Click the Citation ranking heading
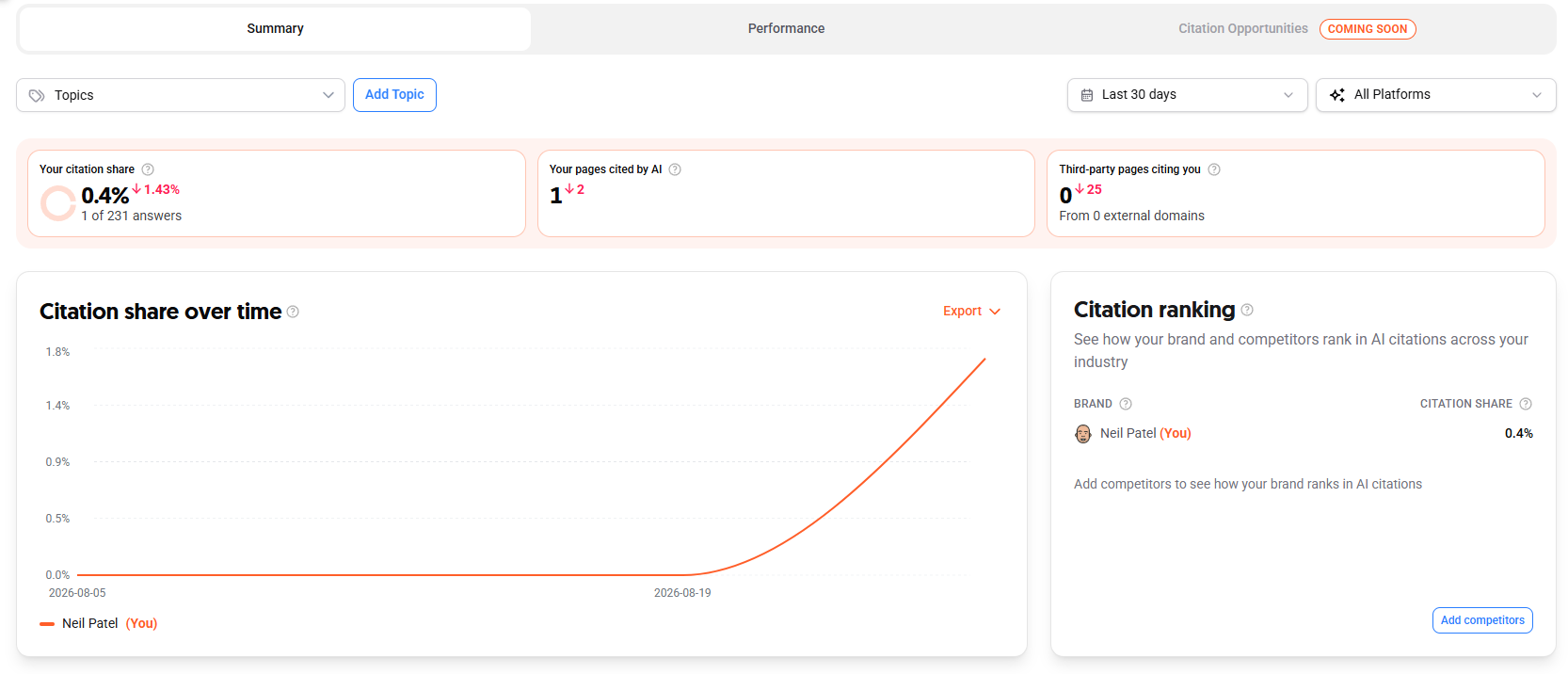 click(1154, 310)
